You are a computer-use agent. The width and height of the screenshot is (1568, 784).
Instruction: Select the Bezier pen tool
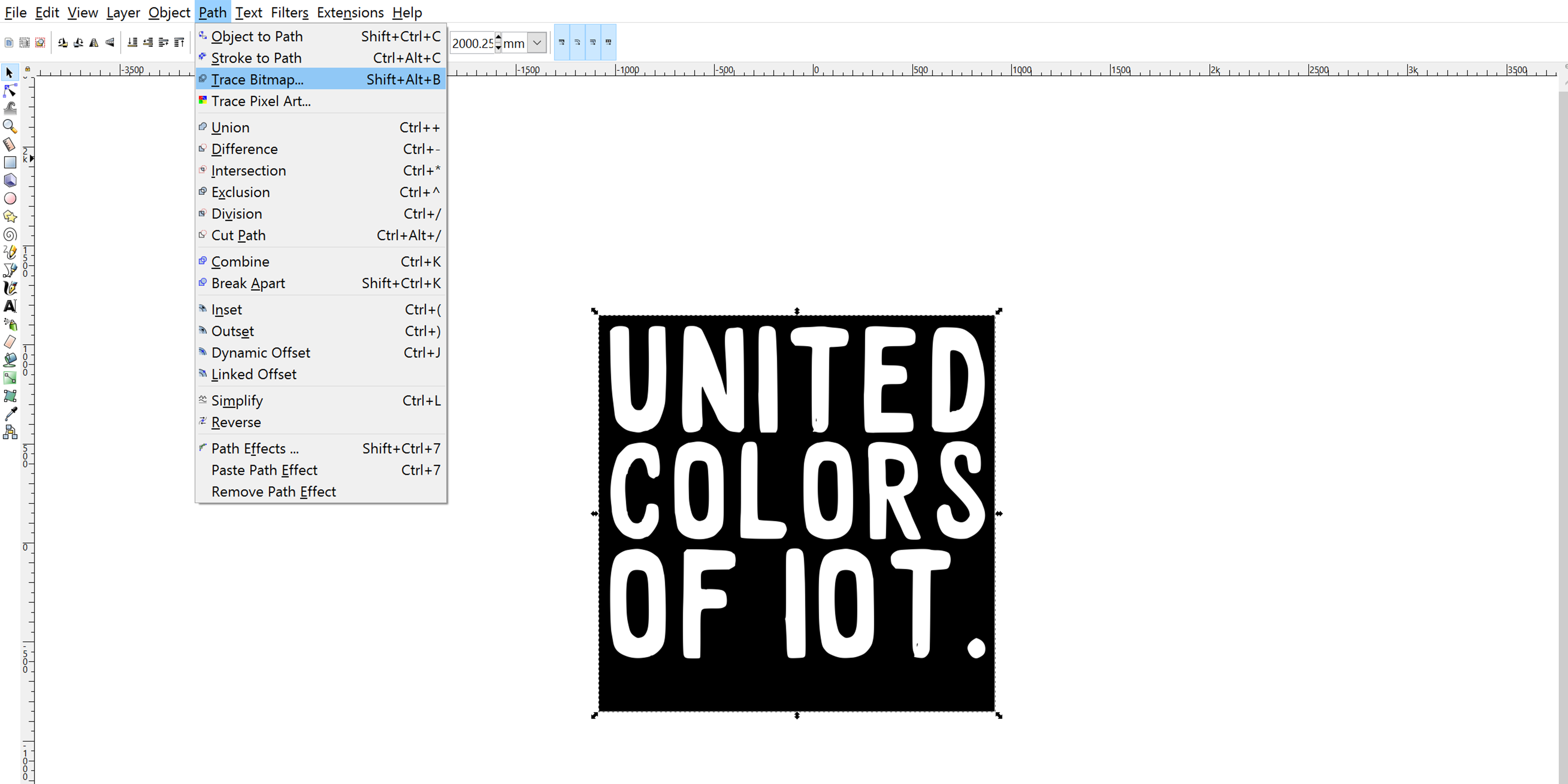coord(10,270)
